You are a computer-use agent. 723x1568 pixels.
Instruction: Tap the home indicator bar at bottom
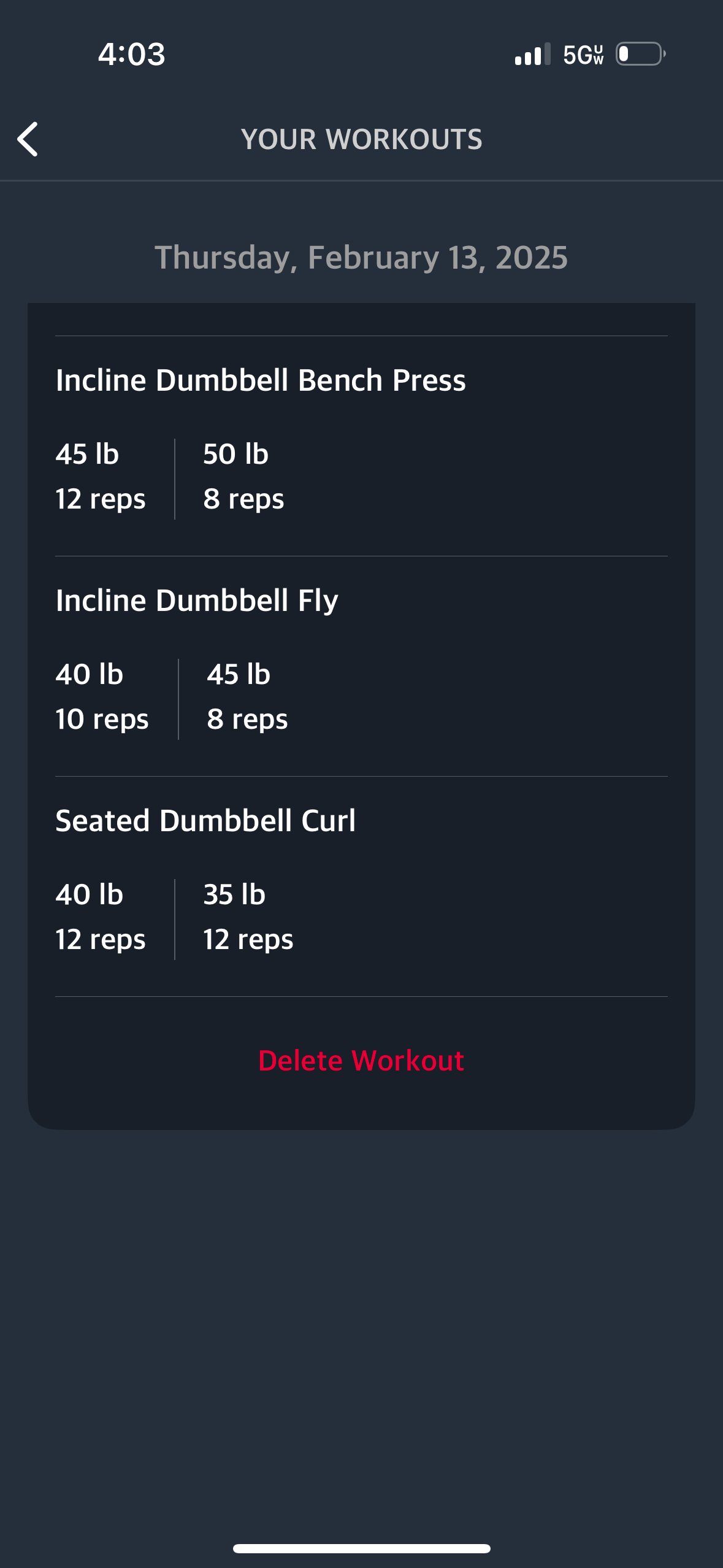coord(361,1548)
